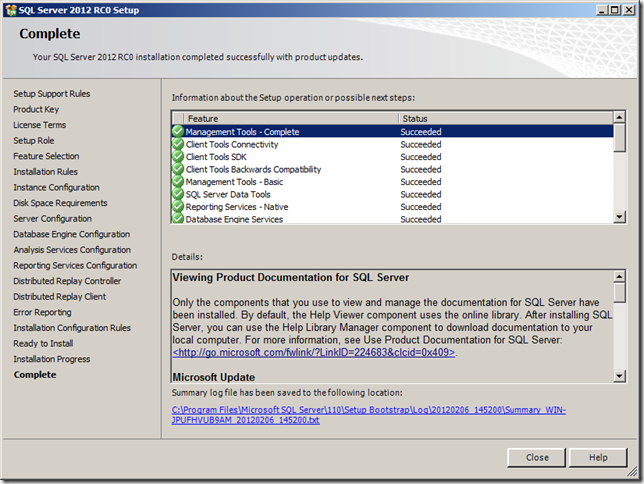
Task: Click the SQL Server Setup title bar icon
Action: pos(11,10)
